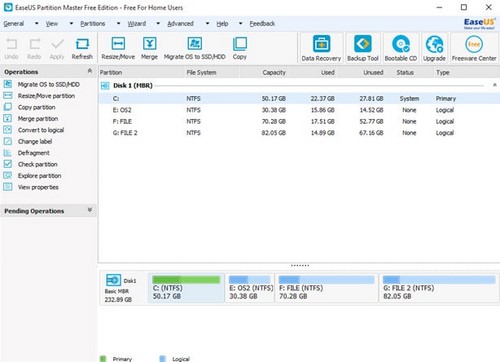Image resolution: width=500 pixels, height=362 pixels.
Task: Open the Wizard menu
Action: pyautogui.click(x=137, y=24)
